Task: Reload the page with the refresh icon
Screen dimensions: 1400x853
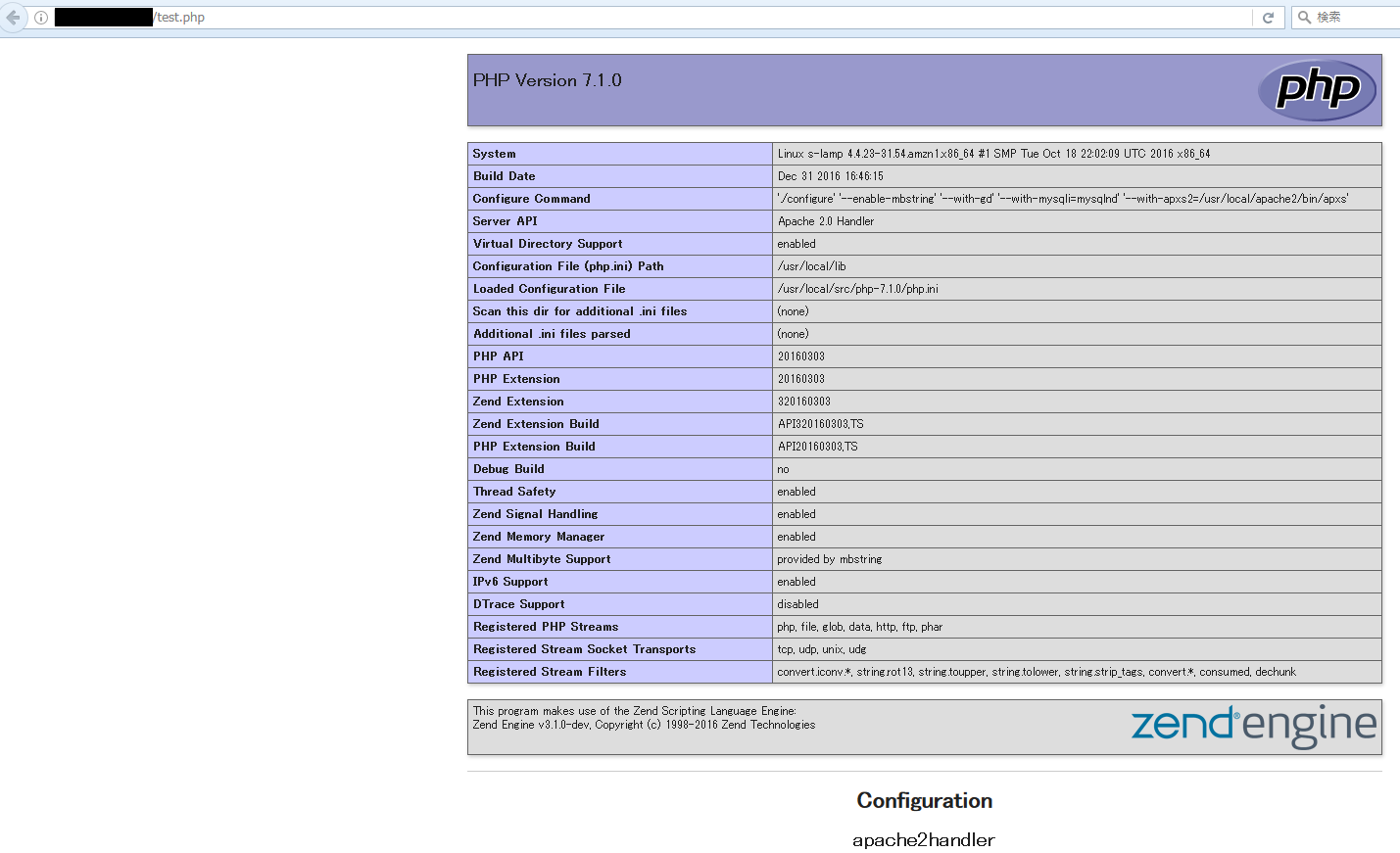Action: coord(1268,18)
